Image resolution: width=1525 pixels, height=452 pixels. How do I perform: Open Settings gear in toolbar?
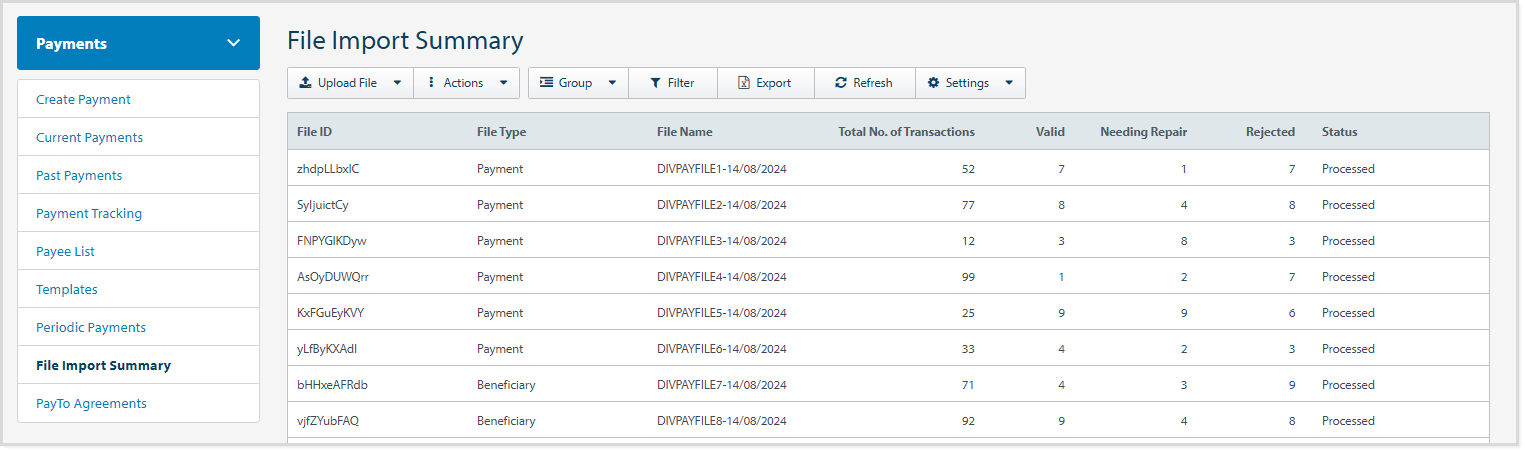point(934,83)
